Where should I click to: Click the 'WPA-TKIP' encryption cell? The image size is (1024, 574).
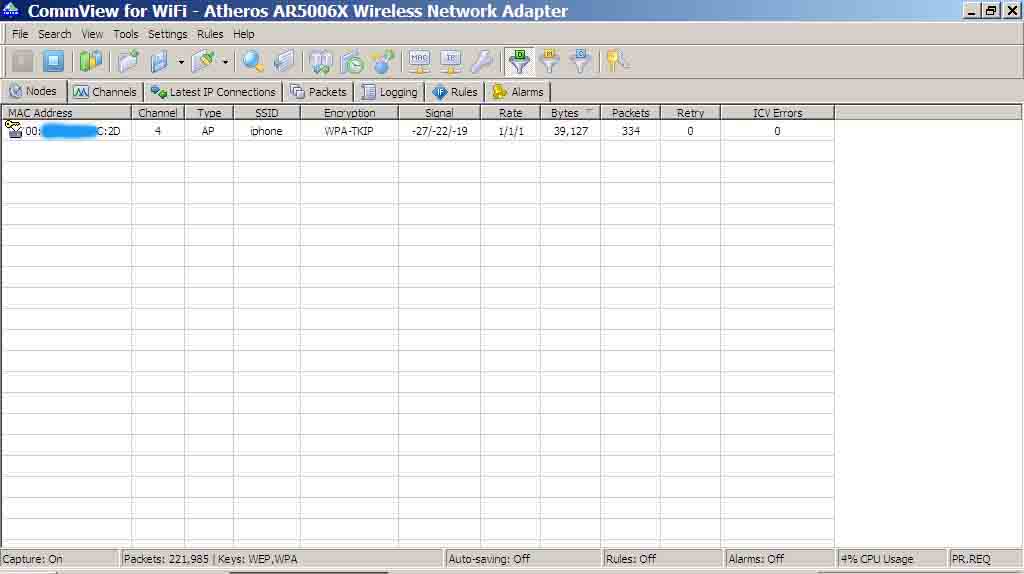349,131
